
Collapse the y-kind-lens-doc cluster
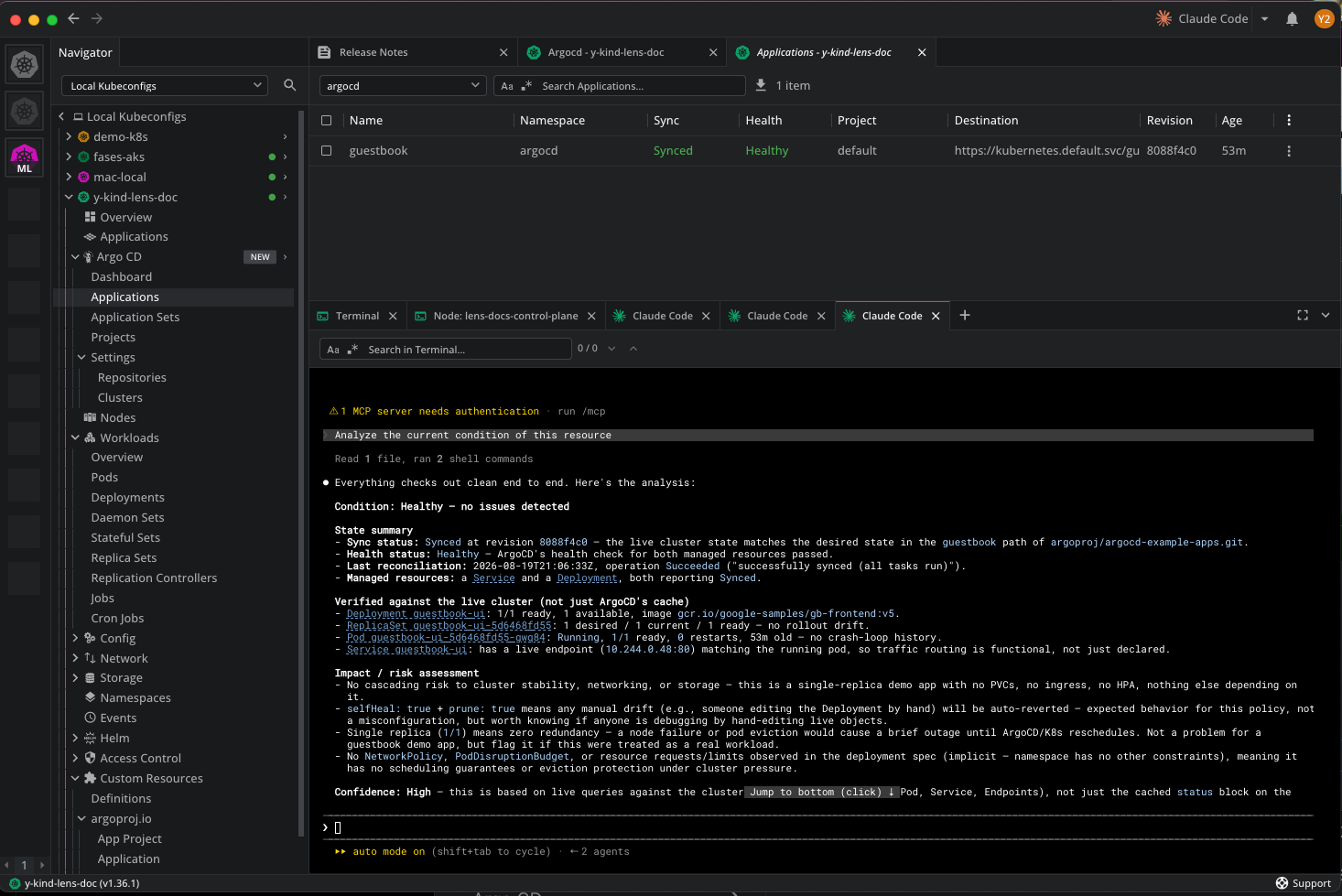pos(69,197)
